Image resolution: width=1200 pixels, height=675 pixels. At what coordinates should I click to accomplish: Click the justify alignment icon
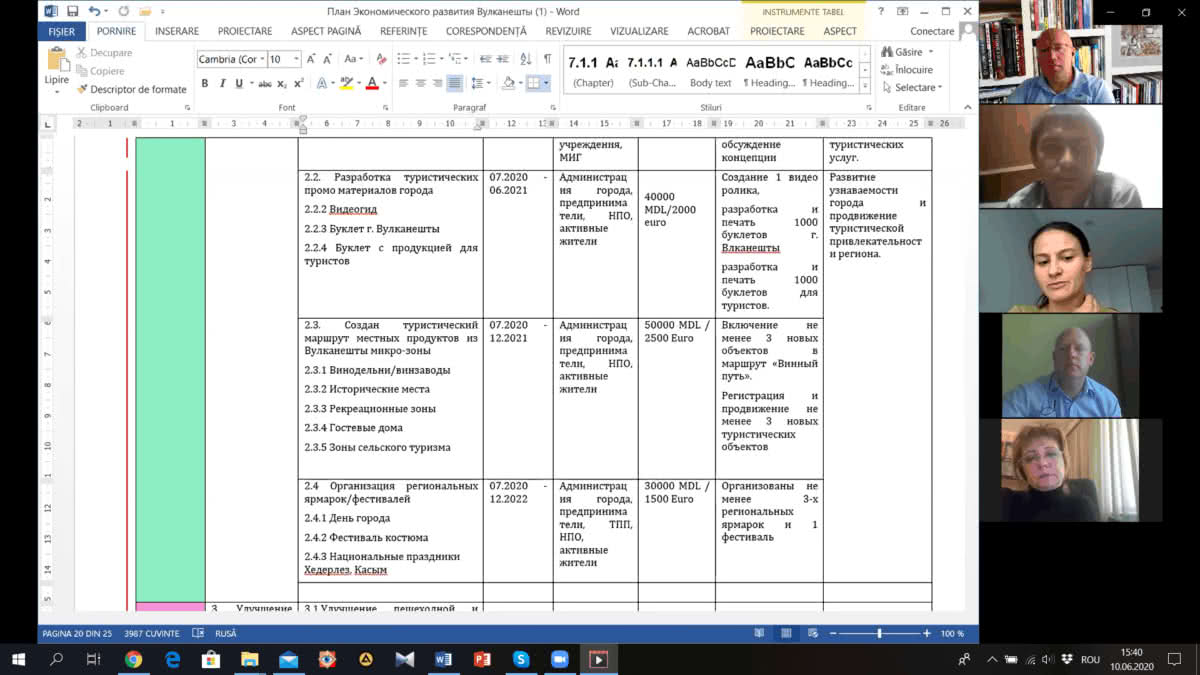[455, 83]
